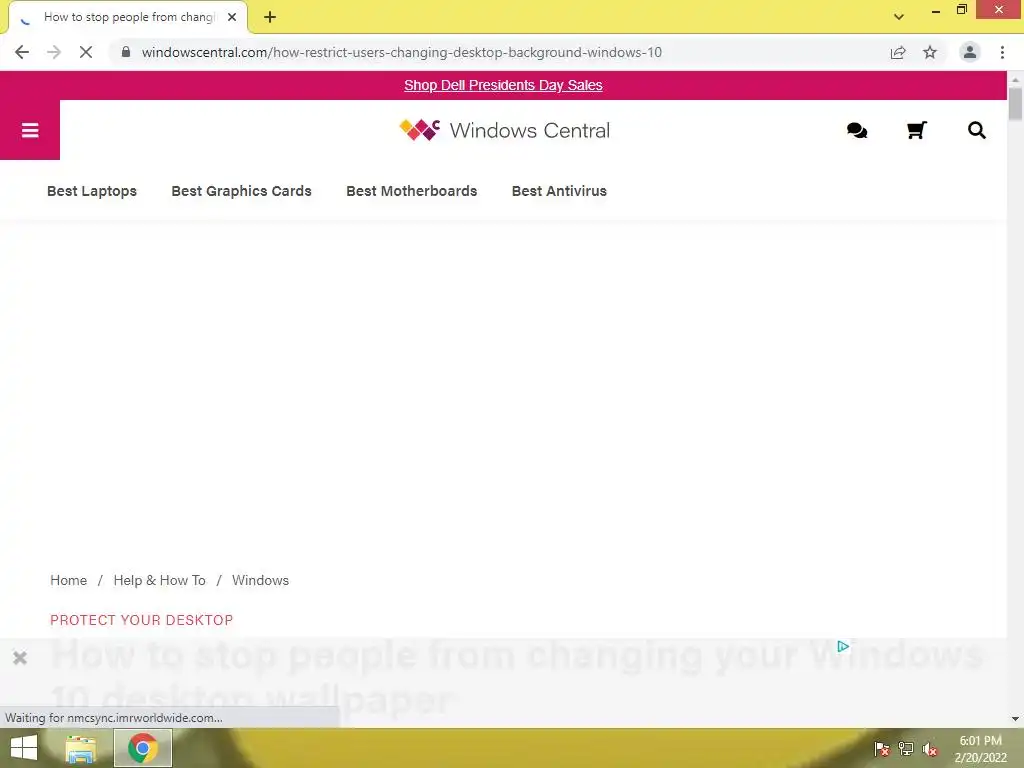
Task: Bookmark this page with the star icon
Action: tap(930, 52)
